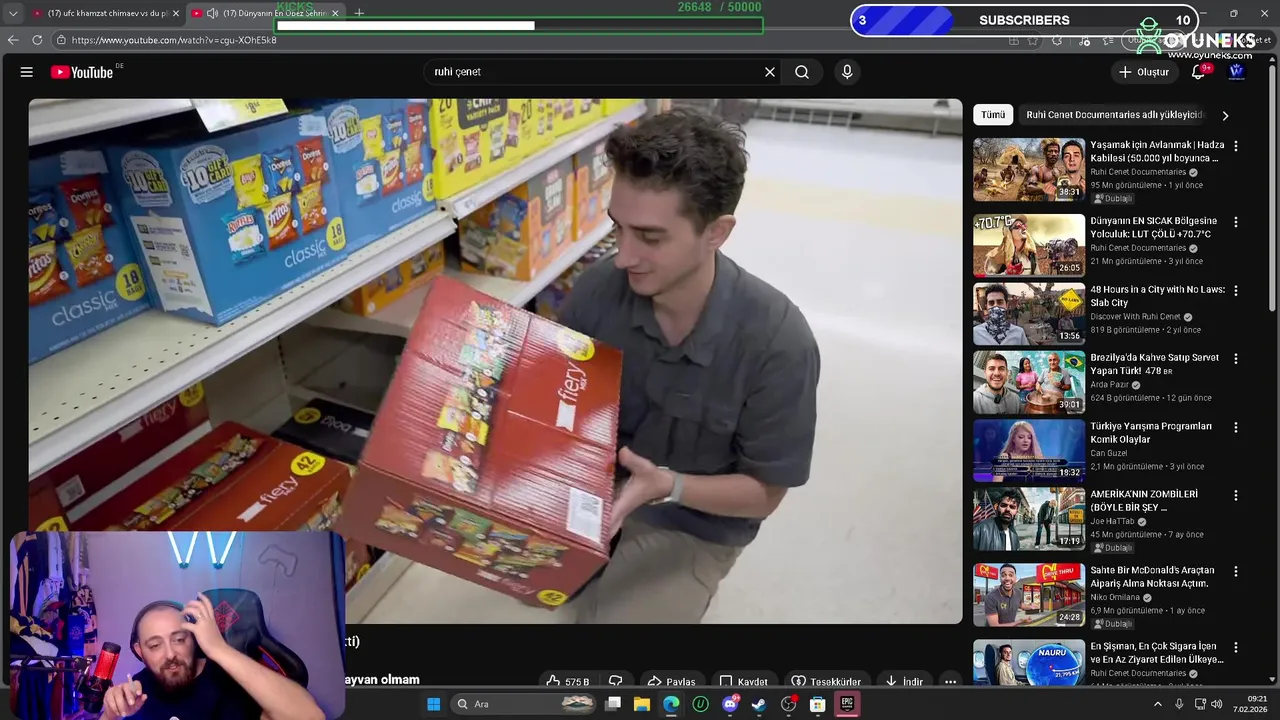Open Can Guzel channel link
The image size is (1280, 720).
pos(1109,453)
